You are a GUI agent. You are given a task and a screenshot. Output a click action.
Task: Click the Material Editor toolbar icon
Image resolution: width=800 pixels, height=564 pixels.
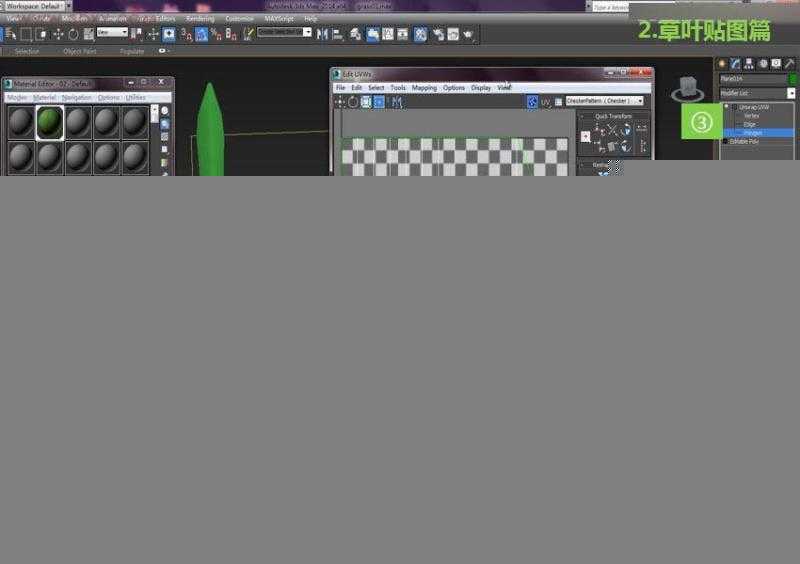(420, 34)
